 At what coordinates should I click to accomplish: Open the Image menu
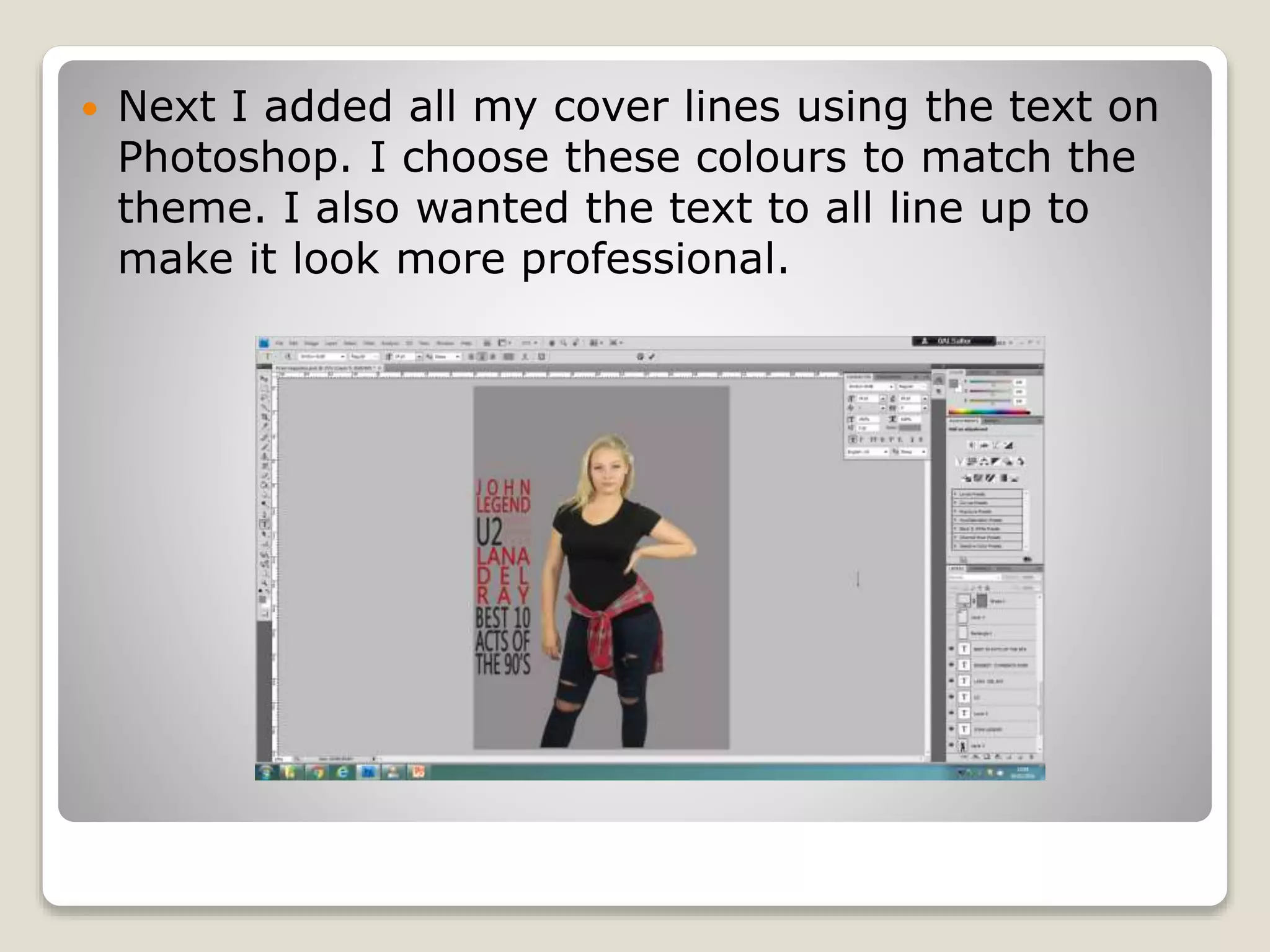click(x=312, y=343)
